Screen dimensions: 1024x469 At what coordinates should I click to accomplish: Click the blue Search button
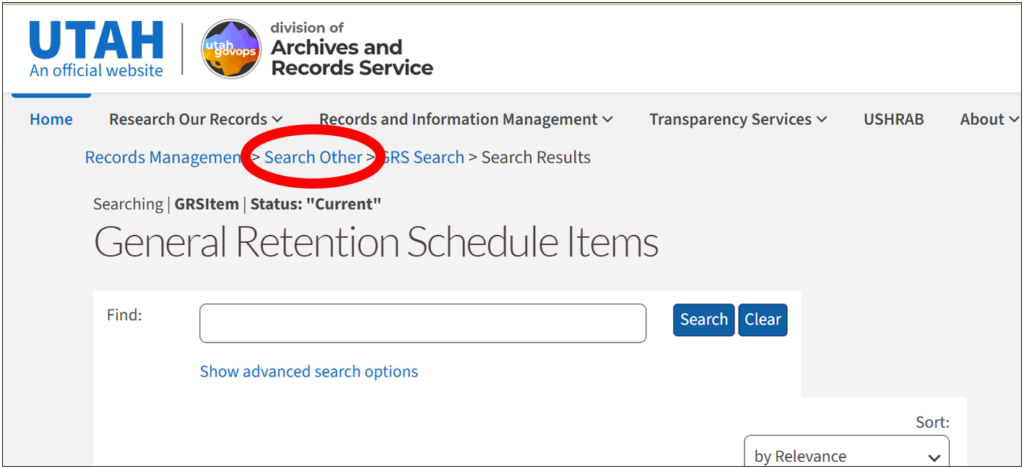[x=703, y=319]
